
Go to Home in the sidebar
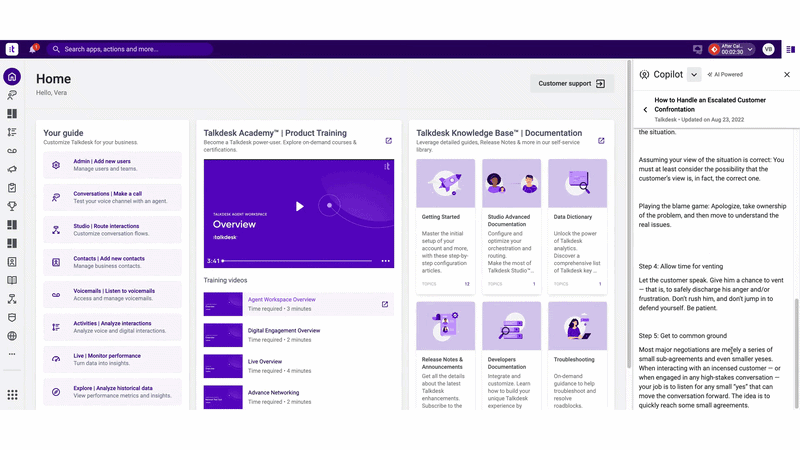(x=12, y=77)
